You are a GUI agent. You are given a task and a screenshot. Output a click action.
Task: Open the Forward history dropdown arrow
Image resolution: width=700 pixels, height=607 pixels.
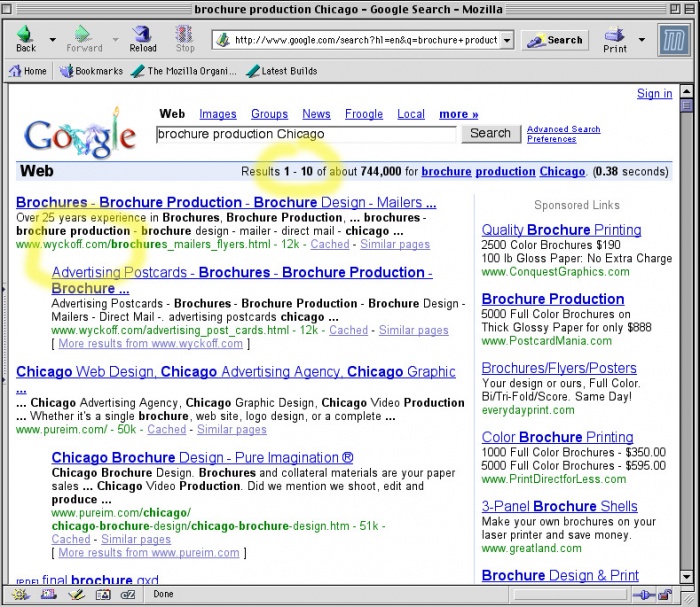[x=116, y=40]
